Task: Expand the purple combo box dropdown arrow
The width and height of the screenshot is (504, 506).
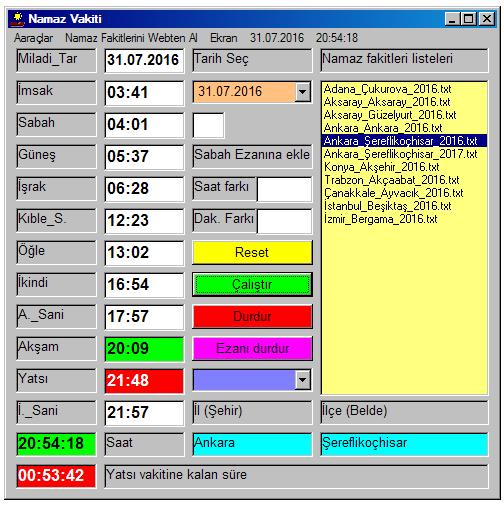Action: click(303, 379)
